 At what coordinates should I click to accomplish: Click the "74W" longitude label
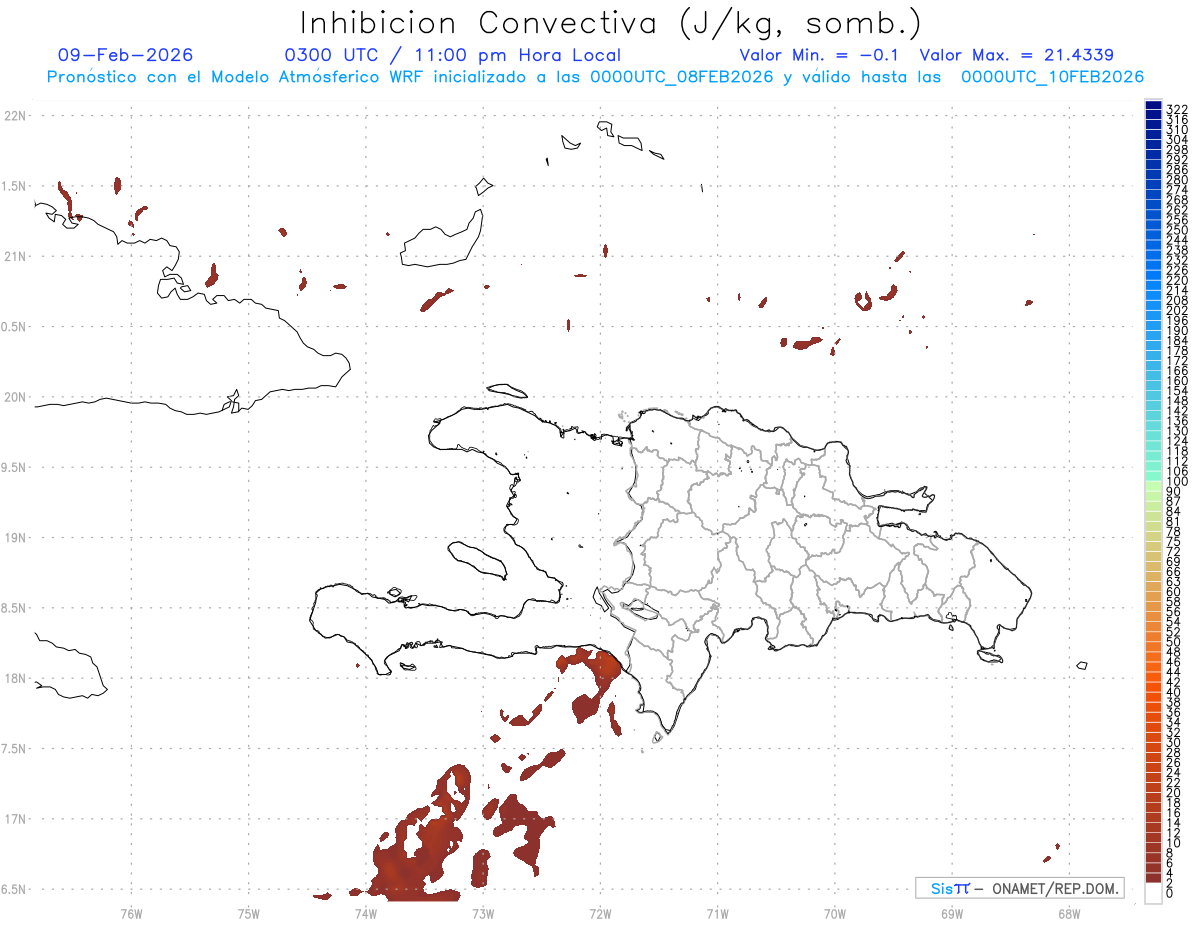pyautogui.click(x=365, y=912)
